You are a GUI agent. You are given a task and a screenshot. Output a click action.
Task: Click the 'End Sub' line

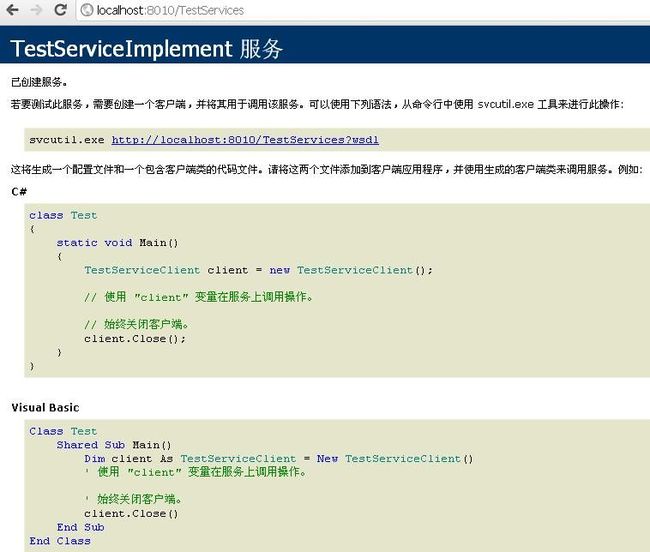(80, 527)
